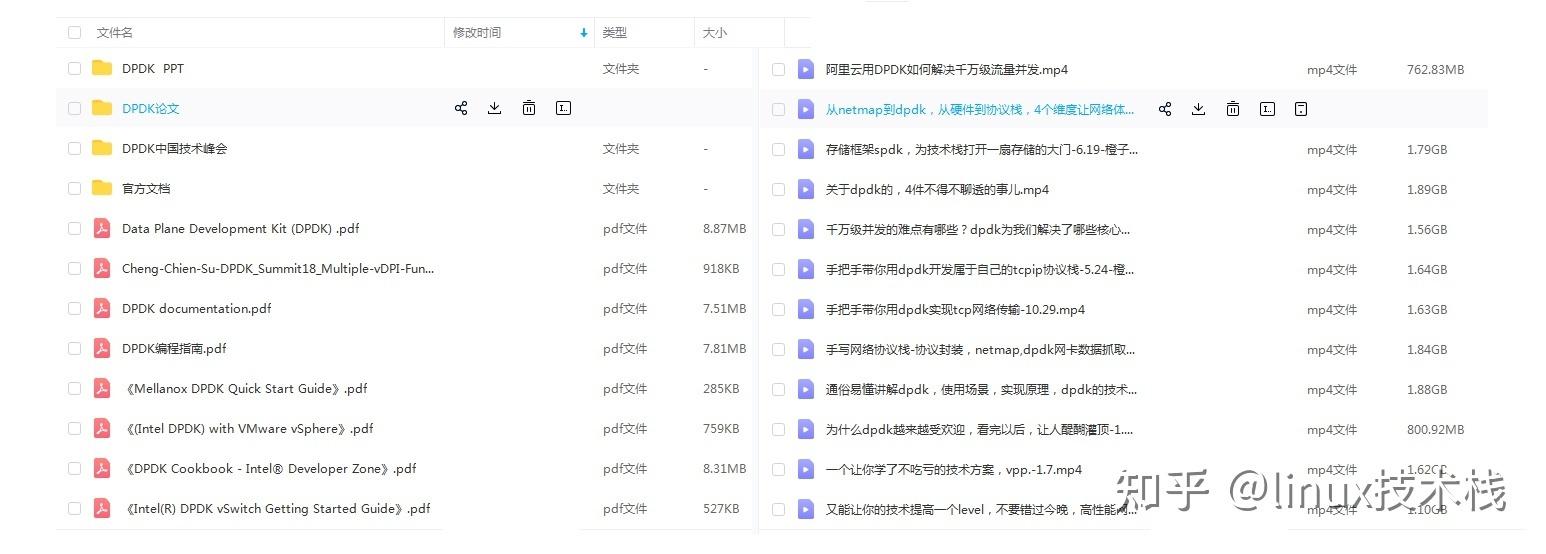Open 通俗易懂讲解dpdk video

981,389
